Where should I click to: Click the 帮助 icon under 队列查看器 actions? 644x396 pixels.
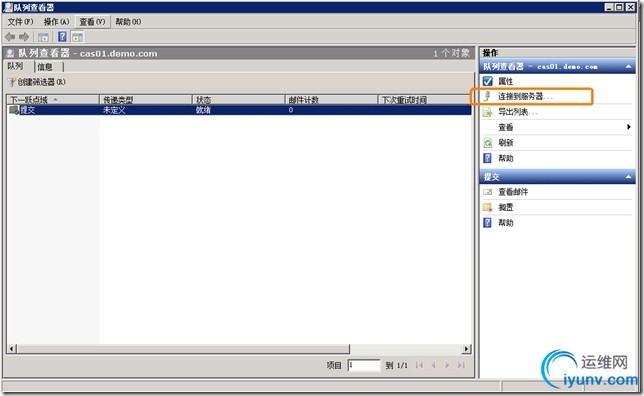488,158
